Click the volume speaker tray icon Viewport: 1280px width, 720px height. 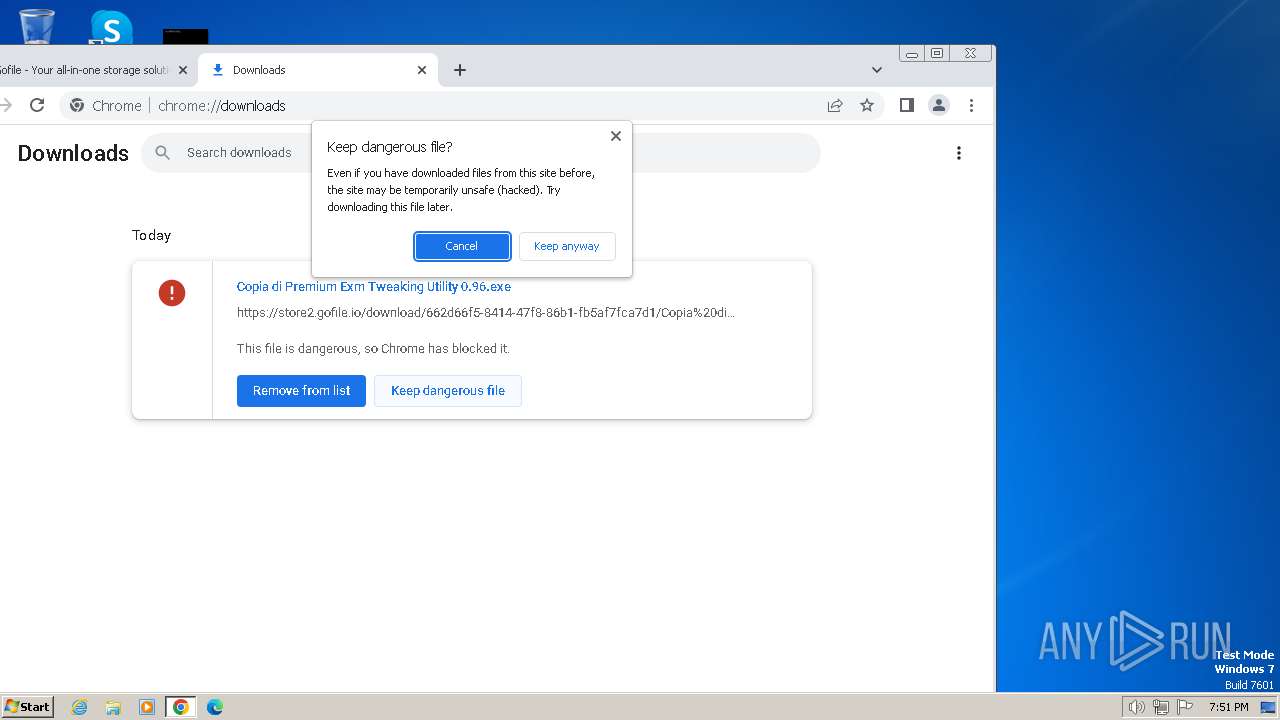[x=1136, y=707]
